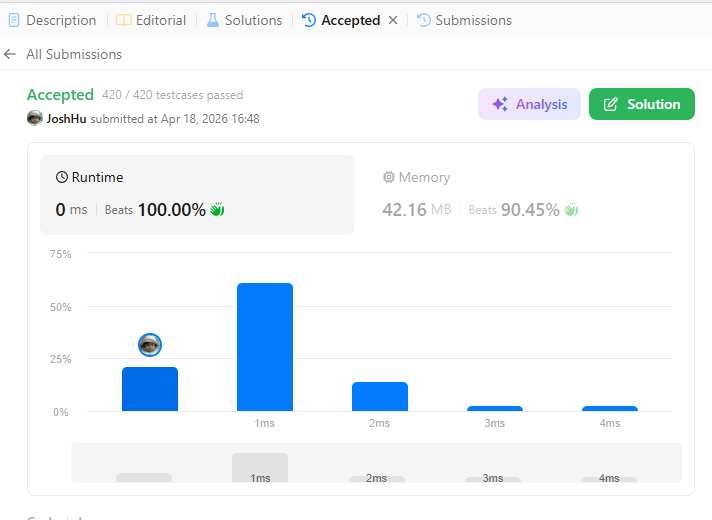Screen dimensions: 712x520
Task: Click the sparkle icon on Analysis button
Action: point(500,104)
